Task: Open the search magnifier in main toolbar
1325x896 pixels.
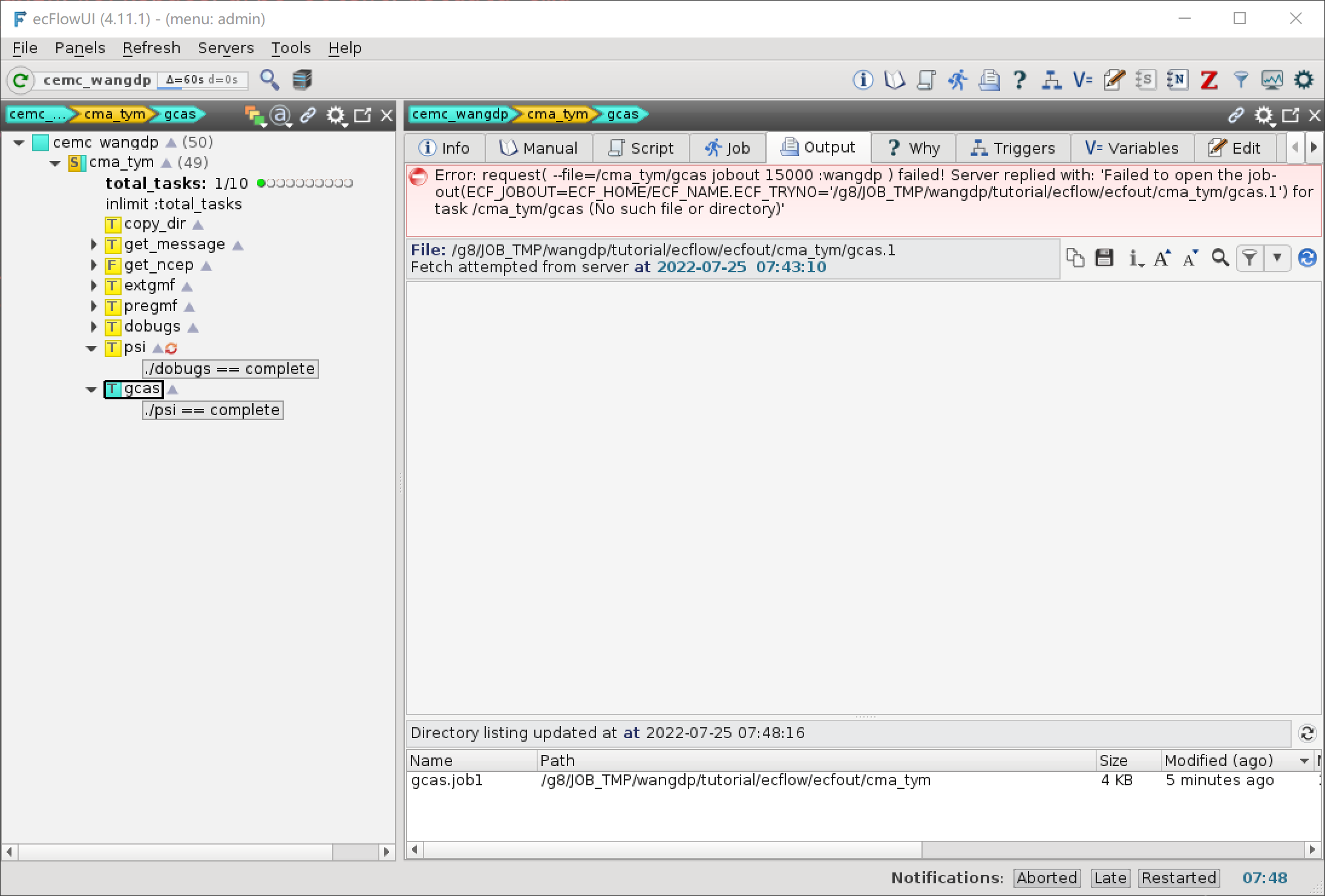Action: coord(270,80)
